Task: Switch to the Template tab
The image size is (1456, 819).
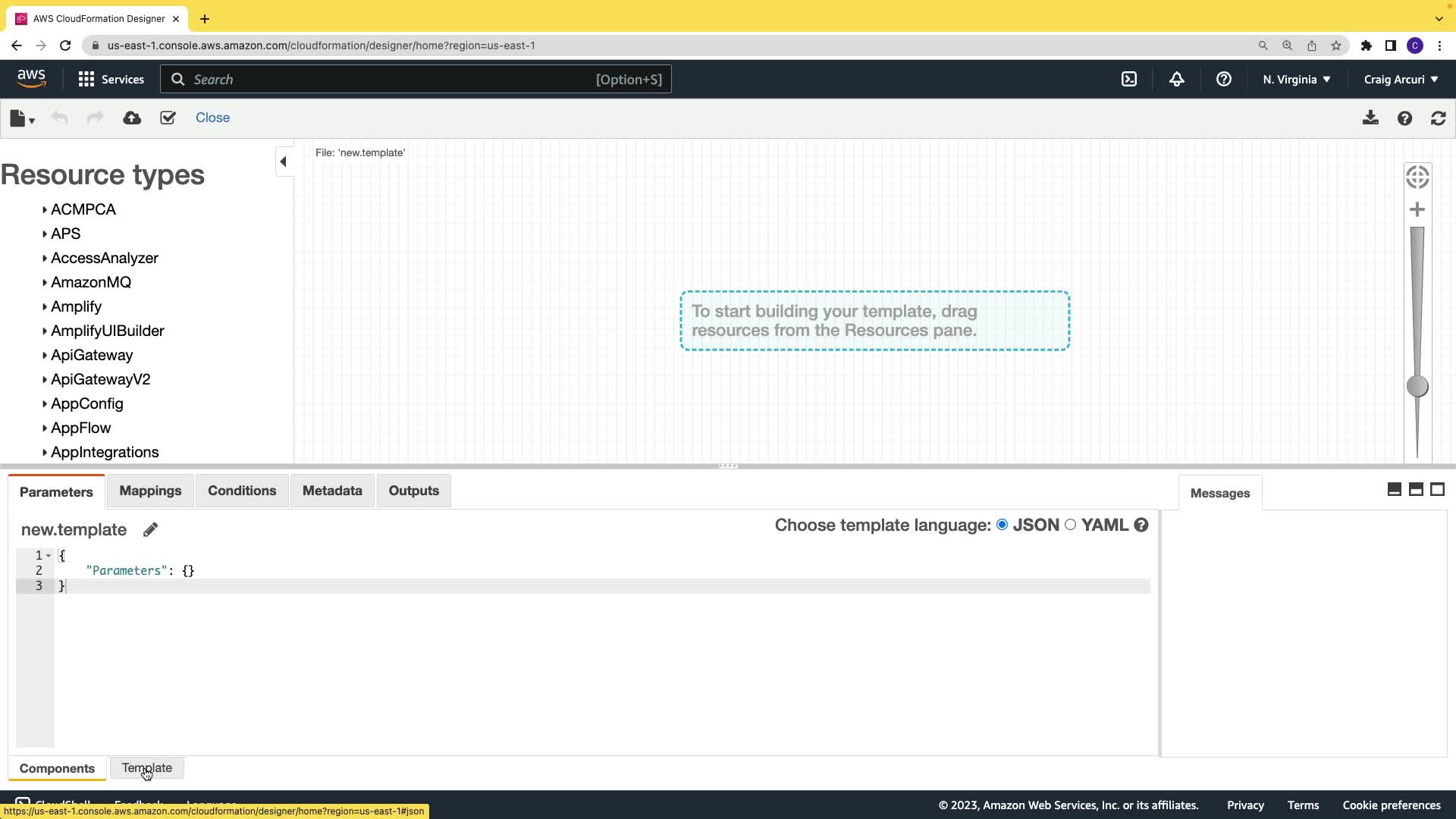Action: [146, 768]
